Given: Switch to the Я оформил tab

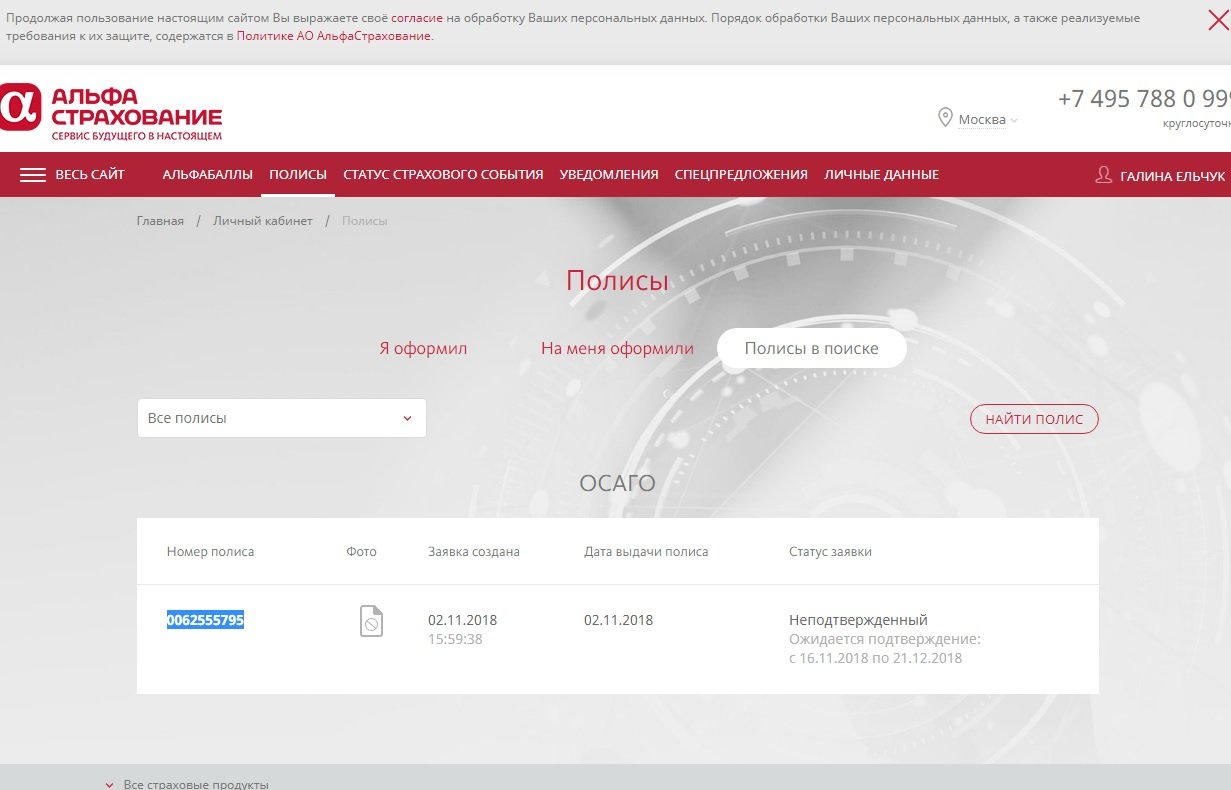Looking at the screenshot, I should tap(422, 349).
